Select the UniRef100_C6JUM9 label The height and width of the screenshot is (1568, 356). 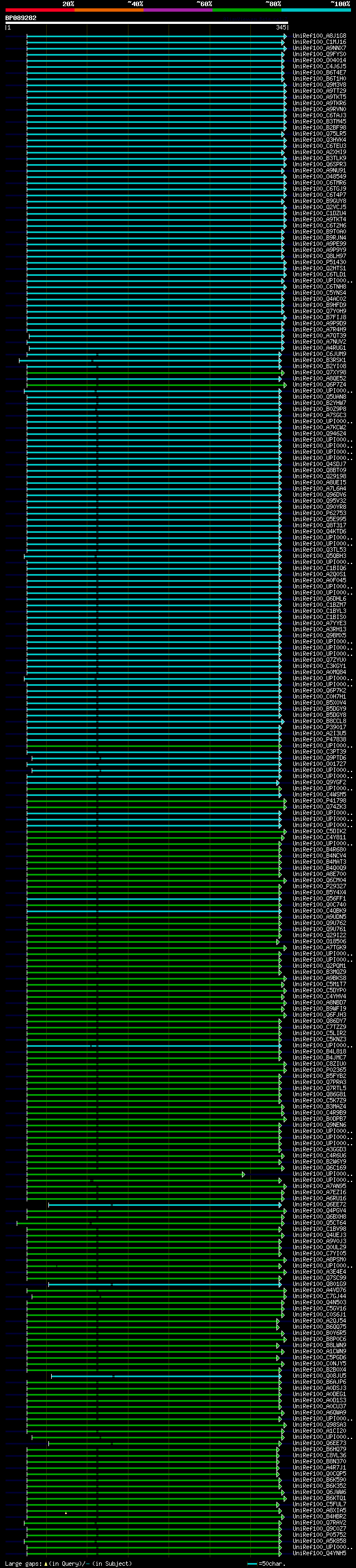pos(319,354)
